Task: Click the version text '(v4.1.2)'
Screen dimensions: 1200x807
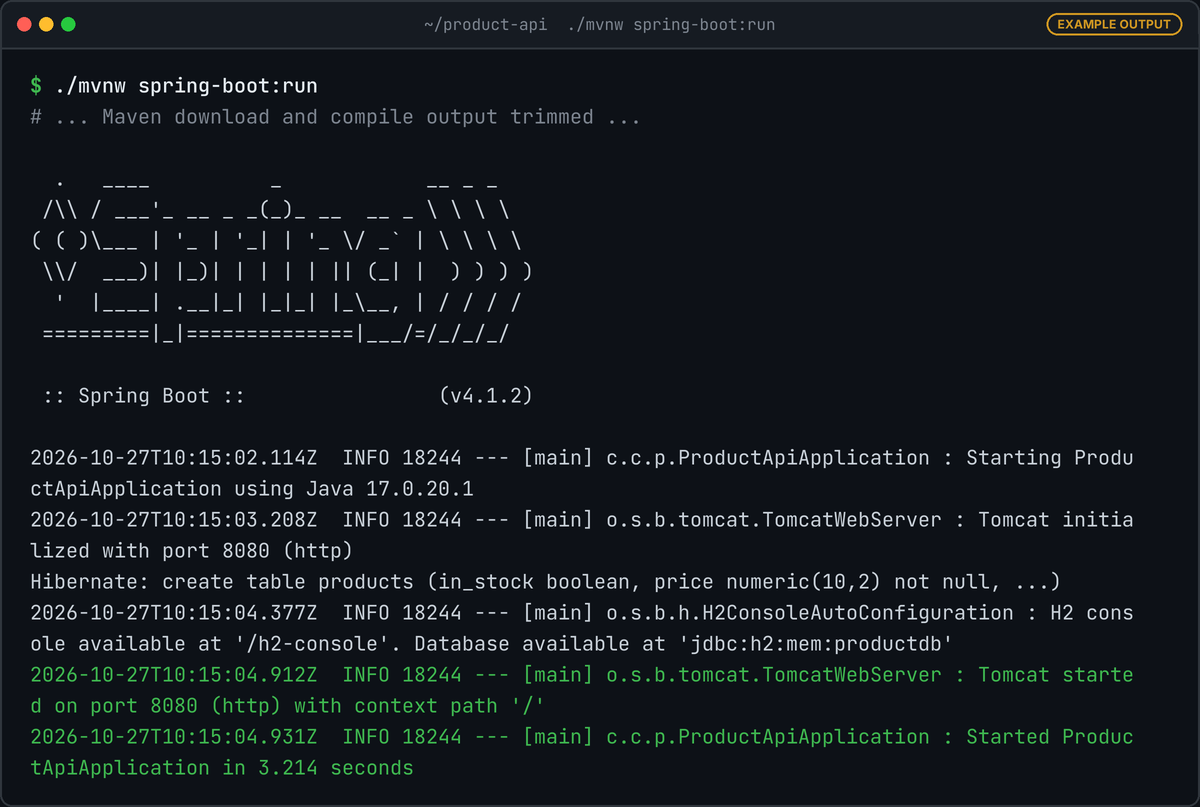Action: click(485, 396)
